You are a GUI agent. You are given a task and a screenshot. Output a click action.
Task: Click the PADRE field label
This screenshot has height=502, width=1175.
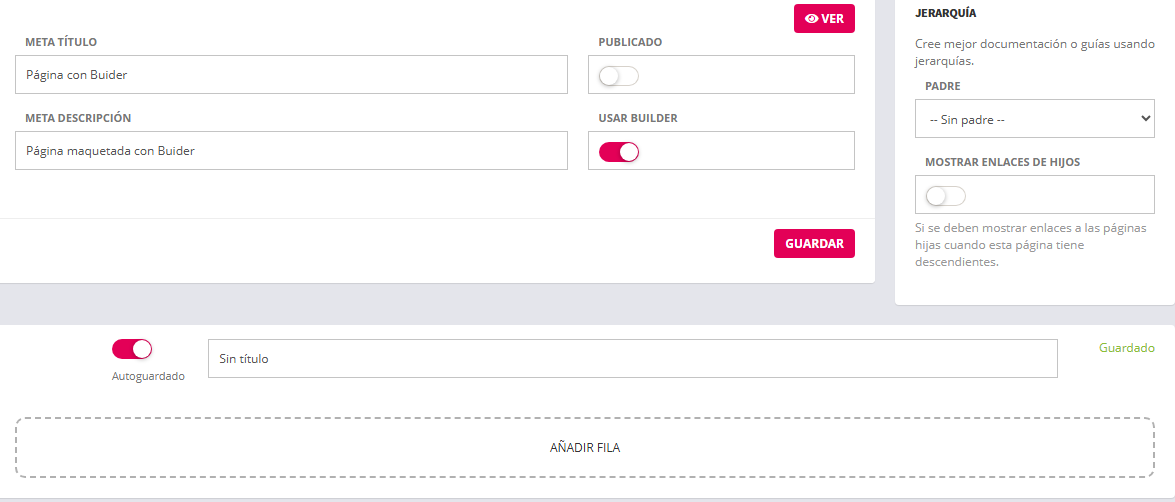click(942, 87)
